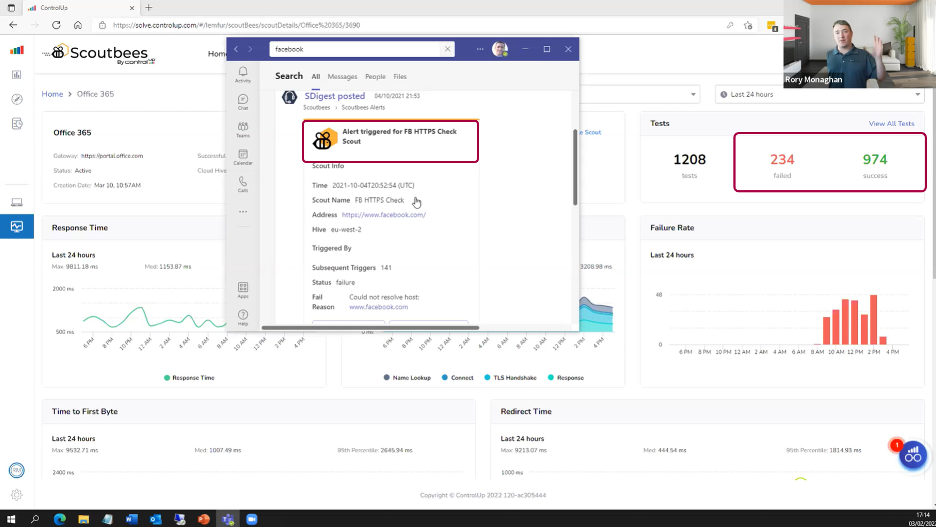The image size is (936, 528).
Task: Open Microsoft Edge from taskbar
Action: coord(60,519)
